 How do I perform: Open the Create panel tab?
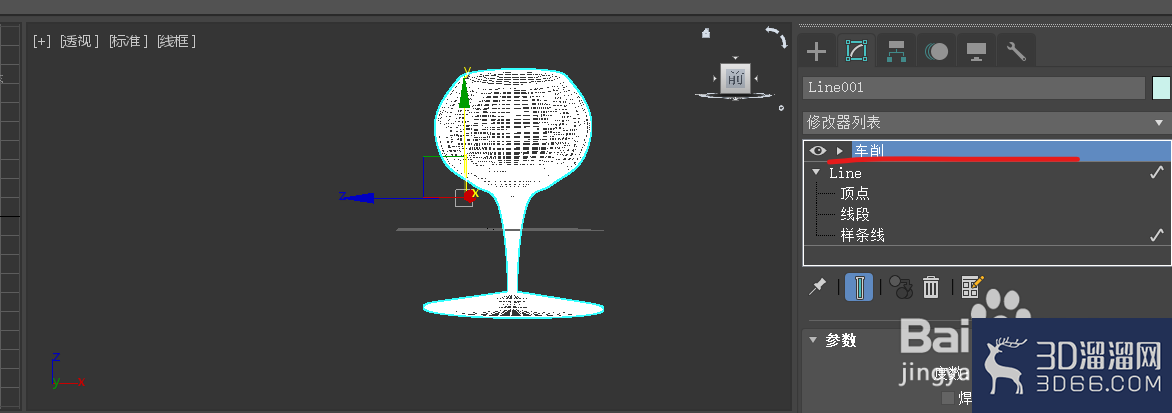[817, 52]
